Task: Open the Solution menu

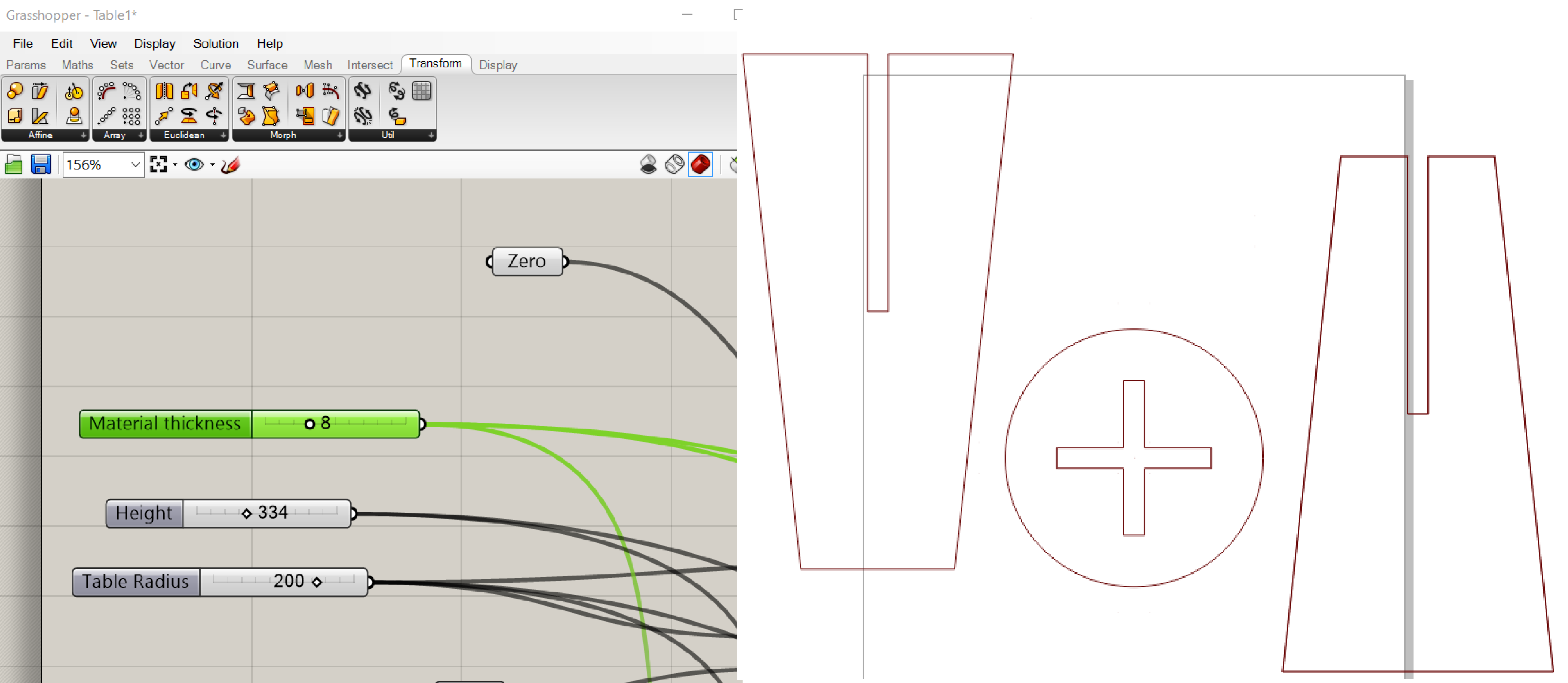Action: [215, 43]
